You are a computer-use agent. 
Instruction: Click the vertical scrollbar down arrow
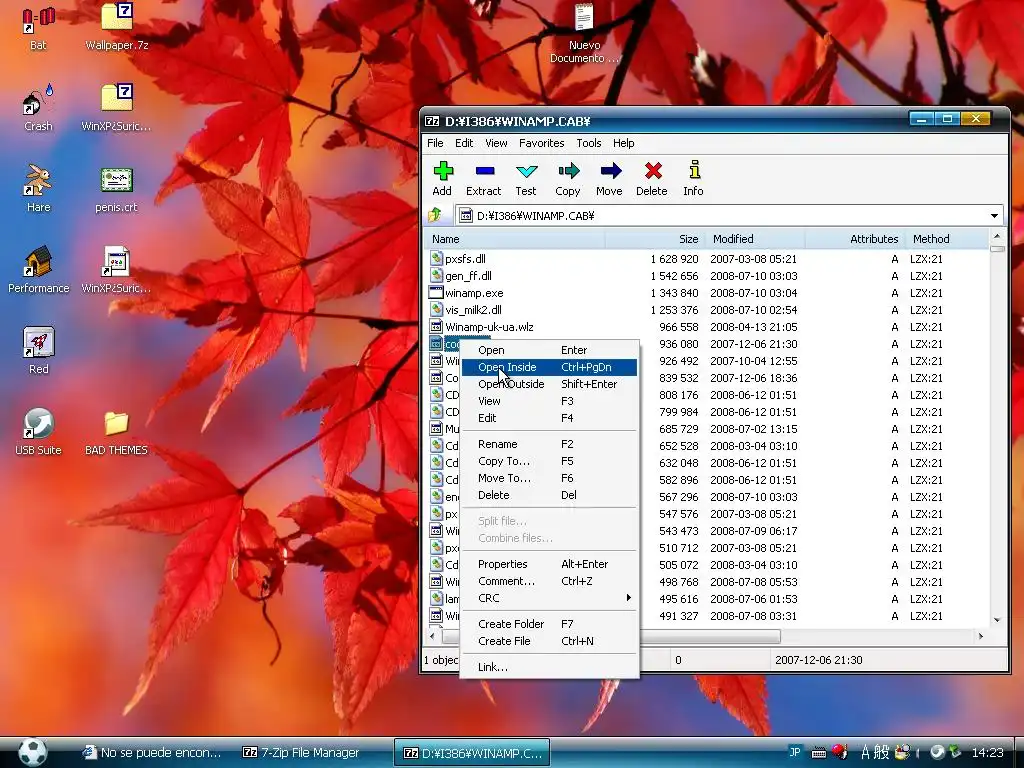pyautogui.click(x=997, y=620)
